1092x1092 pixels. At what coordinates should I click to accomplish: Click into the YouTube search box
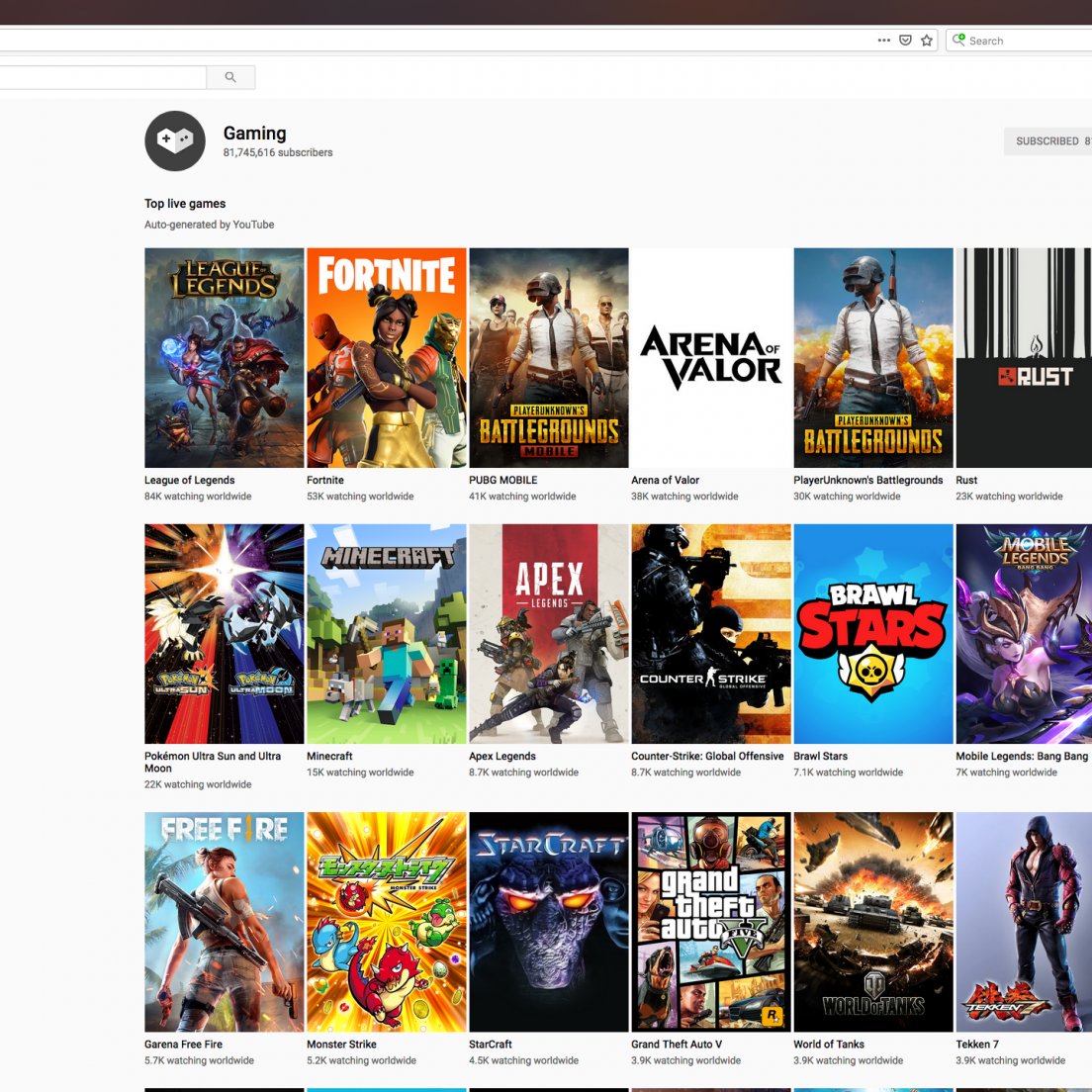pos(99,77)
